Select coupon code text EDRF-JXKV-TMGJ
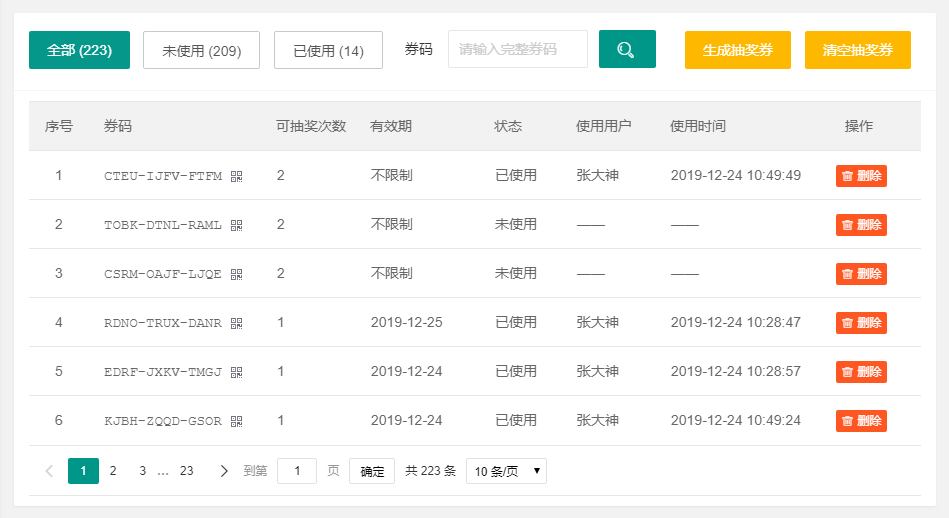Image resolution: width=949 pixels, height=518 pixels. 163,372
